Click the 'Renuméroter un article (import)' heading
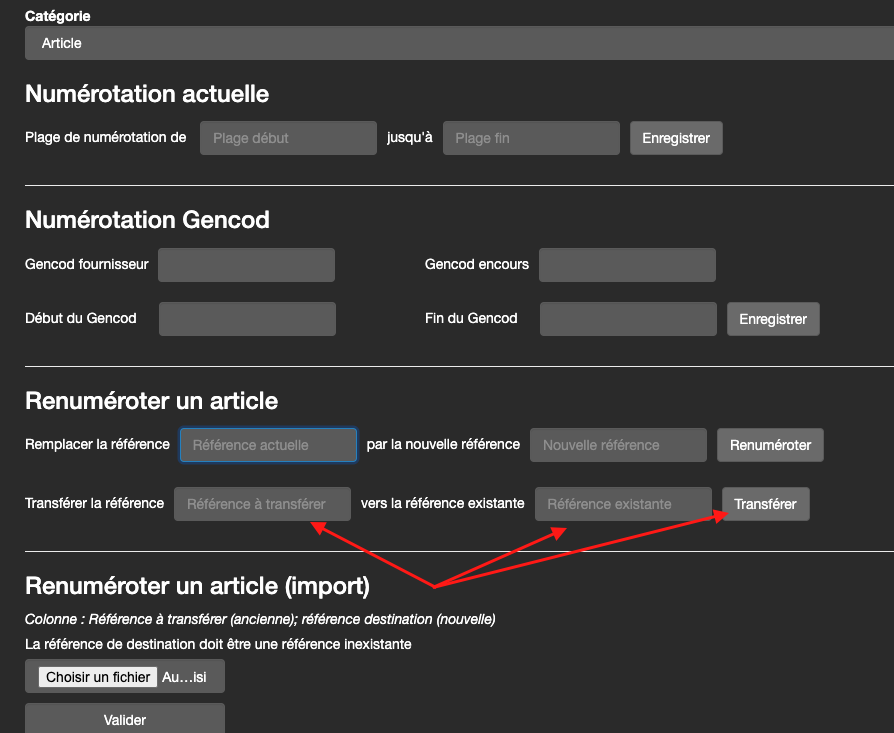894x733 pixels. (x=197, y=585)
